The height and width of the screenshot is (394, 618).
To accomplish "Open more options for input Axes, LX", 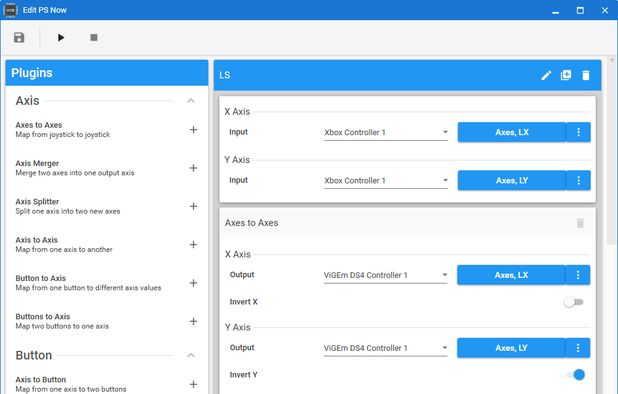I will tap(578, 132).
